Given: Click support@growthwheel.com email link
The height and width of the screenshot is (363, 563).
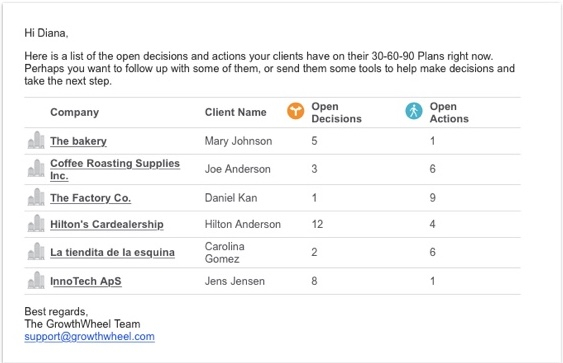Looking at the screenshot, I should pyautogui.click(x=89, y=336).
